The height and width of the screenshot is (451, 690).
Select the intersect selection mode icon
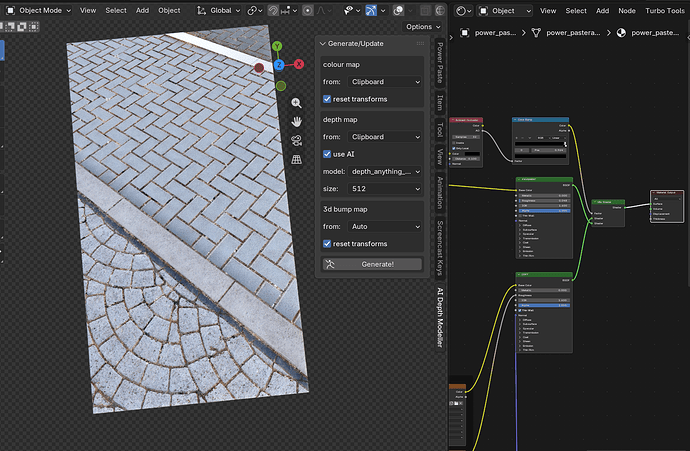pos(33,27)
